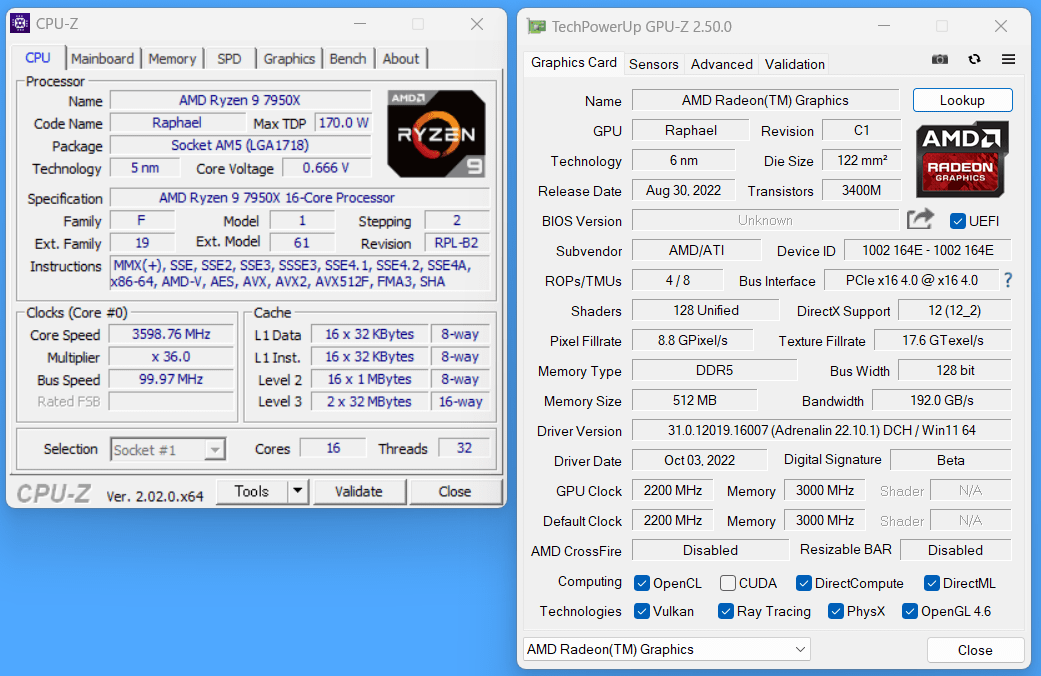
Task: Open the Advanced tab in GPU-Z
Action: [x=722, y=64]
